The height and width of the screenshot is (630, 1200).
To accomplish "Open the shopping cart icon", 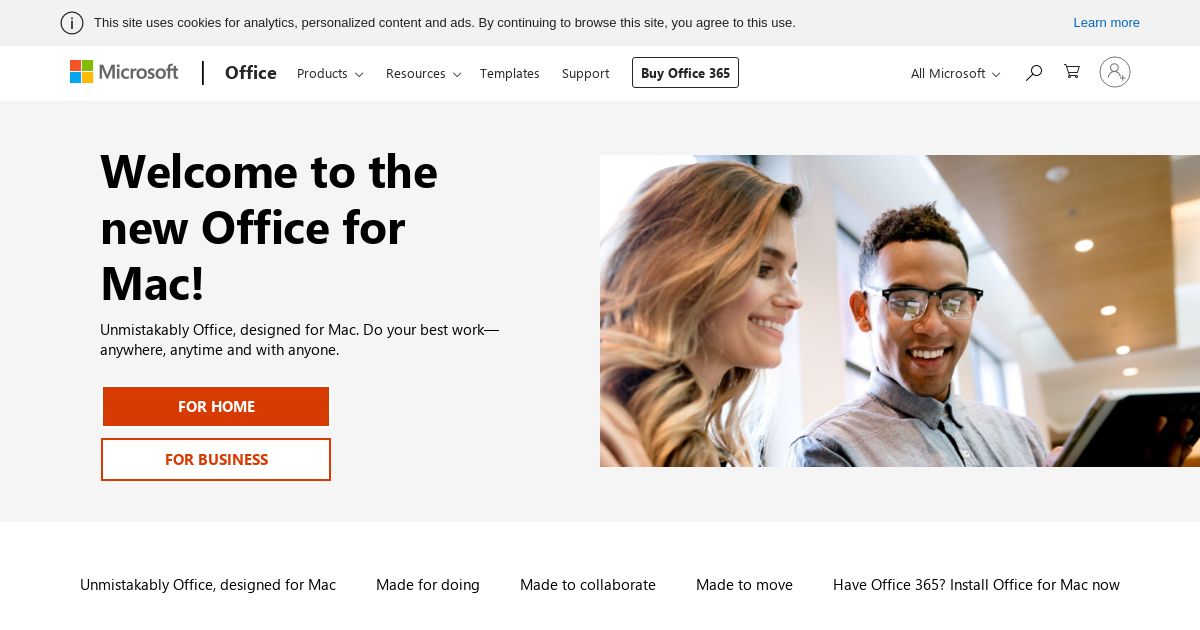I will pyautogui.click(x=1072, y=72).
